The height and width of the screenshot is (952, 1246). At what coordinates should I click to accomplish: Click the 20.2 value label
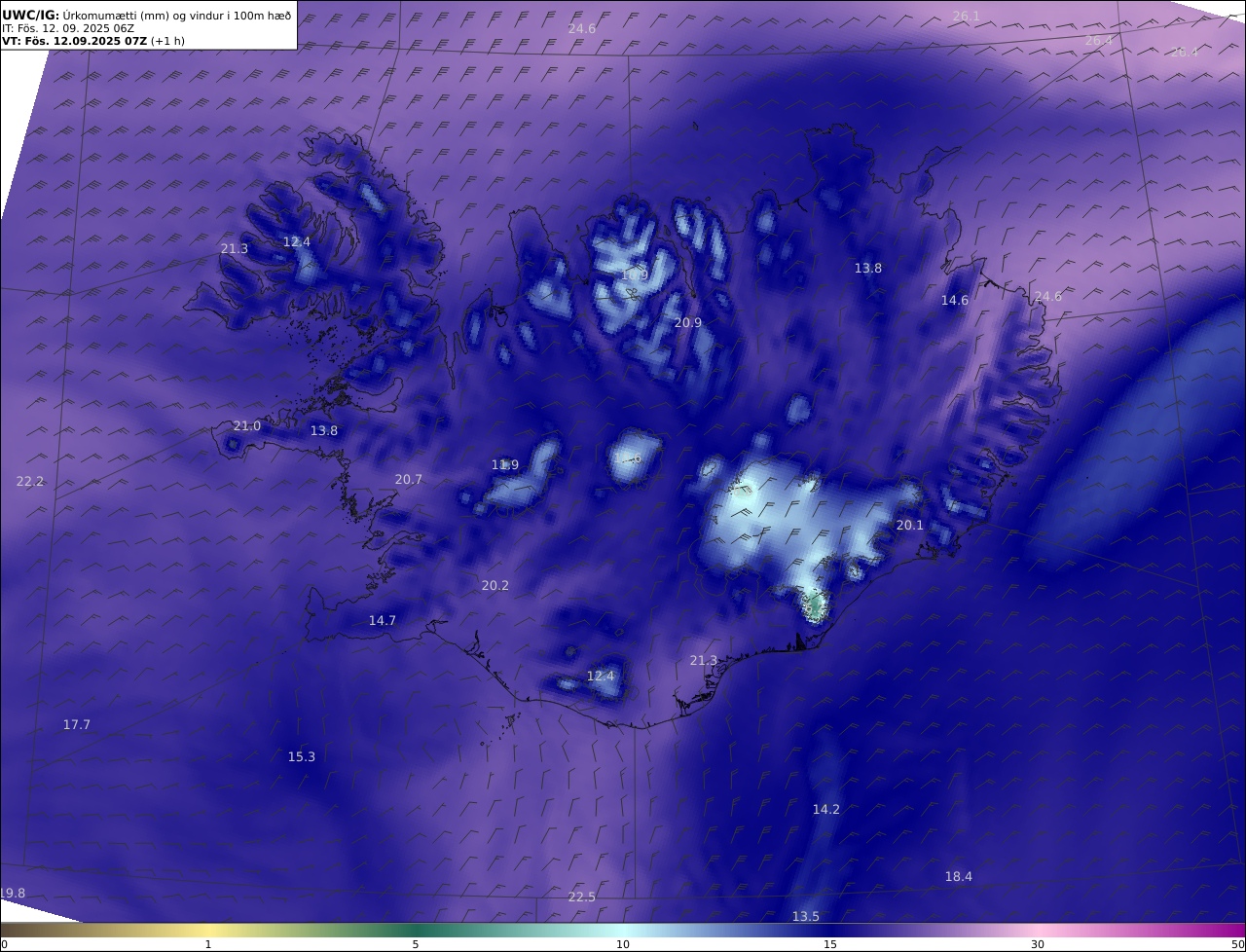pyautogui.click(x=495, y=585)
